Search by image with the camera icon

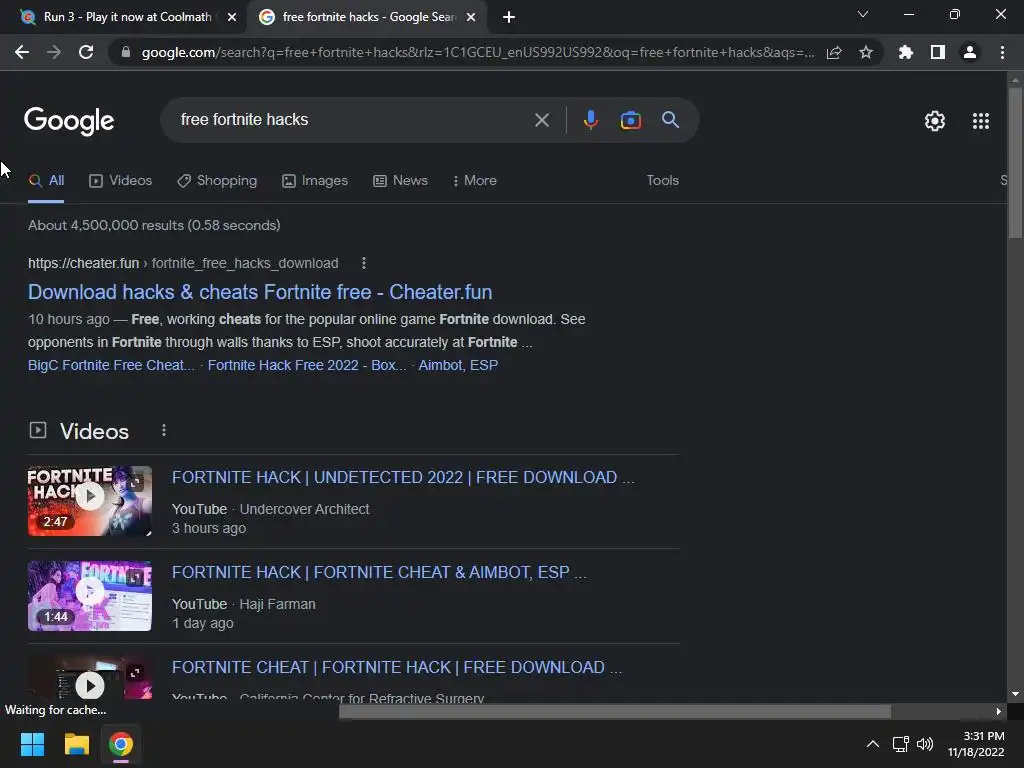point(631,120)
